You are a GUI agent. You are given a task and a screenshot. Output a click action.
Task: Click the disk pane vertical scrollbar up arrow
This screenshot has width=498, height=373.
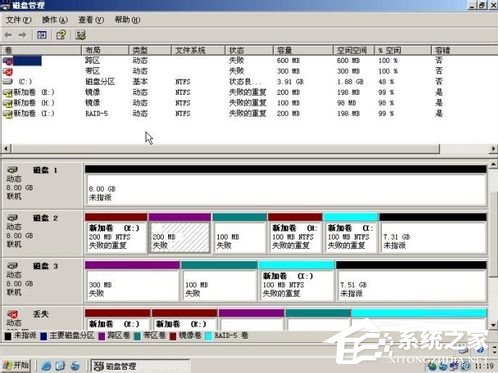[493, 164]
